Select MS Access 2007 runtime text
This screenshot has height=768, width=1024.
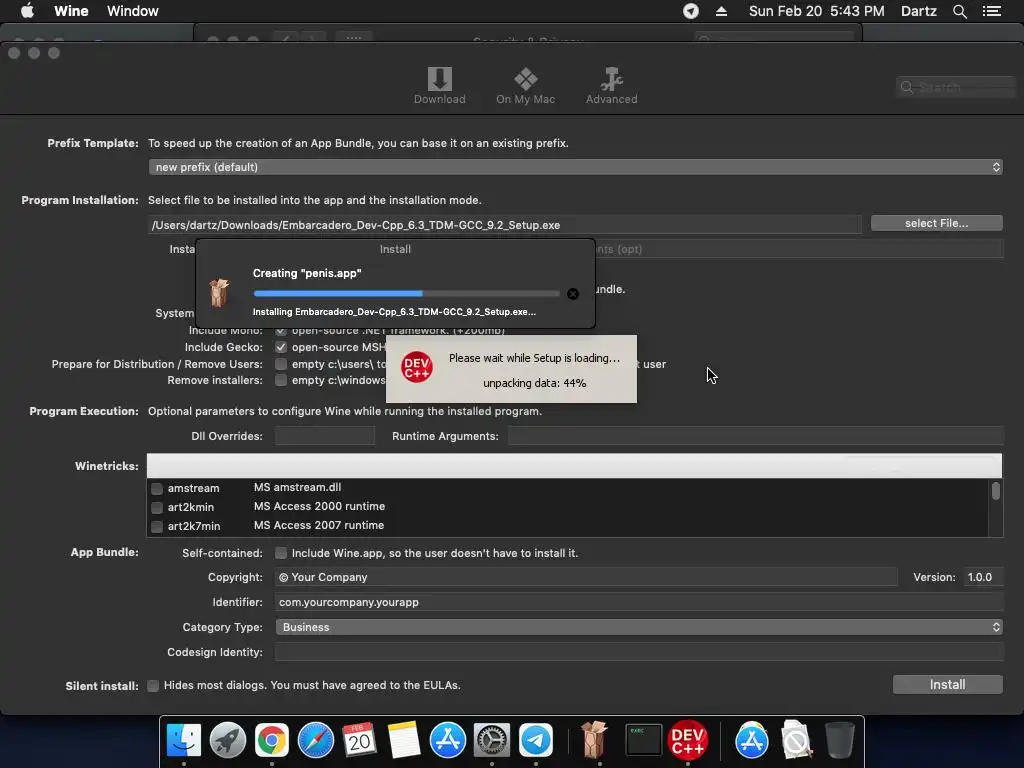pyautogui.click(x=319, y=525)
